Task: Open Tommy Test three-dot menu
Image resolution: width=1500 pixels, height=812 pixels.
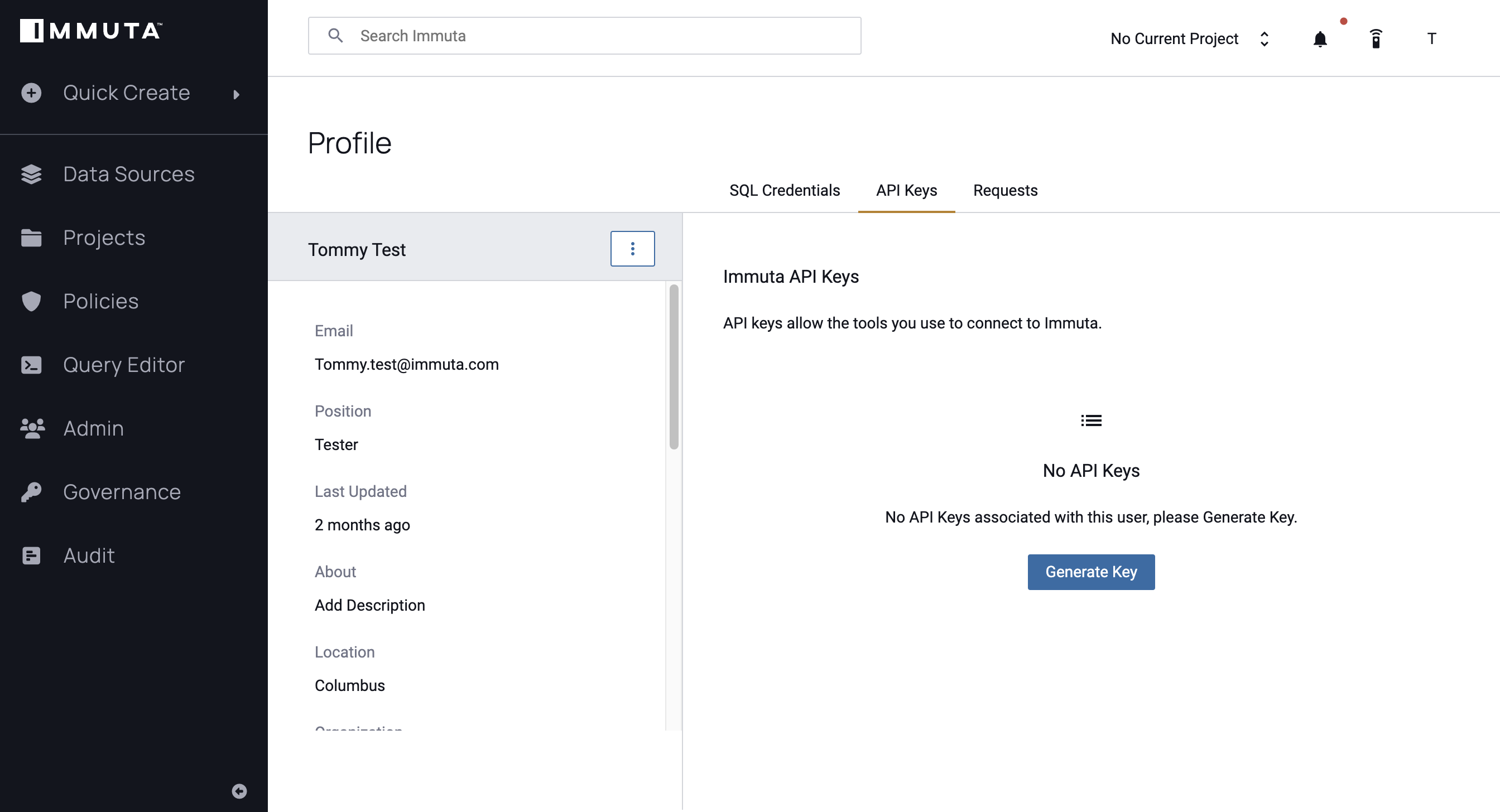Action: point(632,249)
